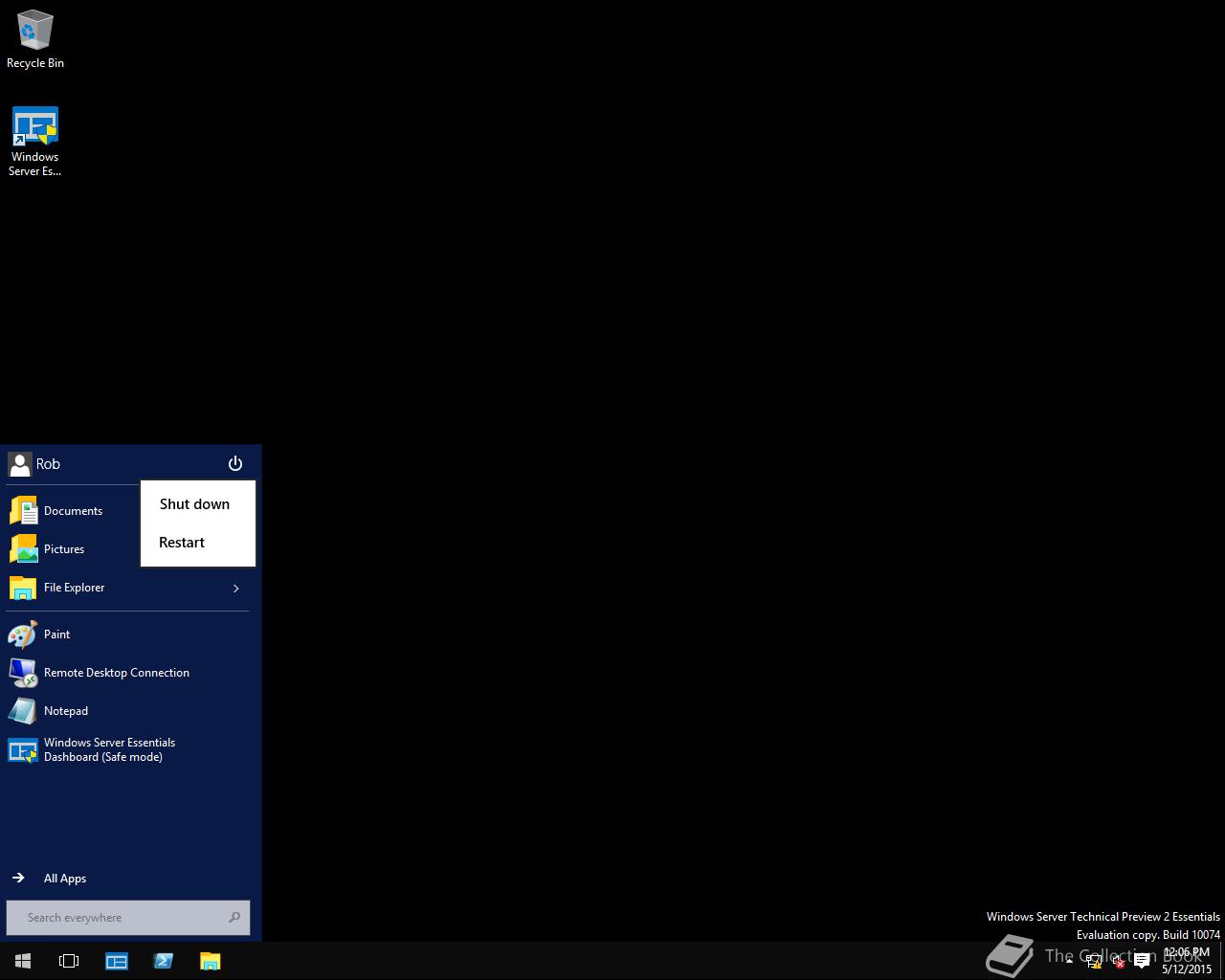This screenshot has width=1225, height=980.
Task: Show hidden tray icons arrow
Action: click(1069, 961)
